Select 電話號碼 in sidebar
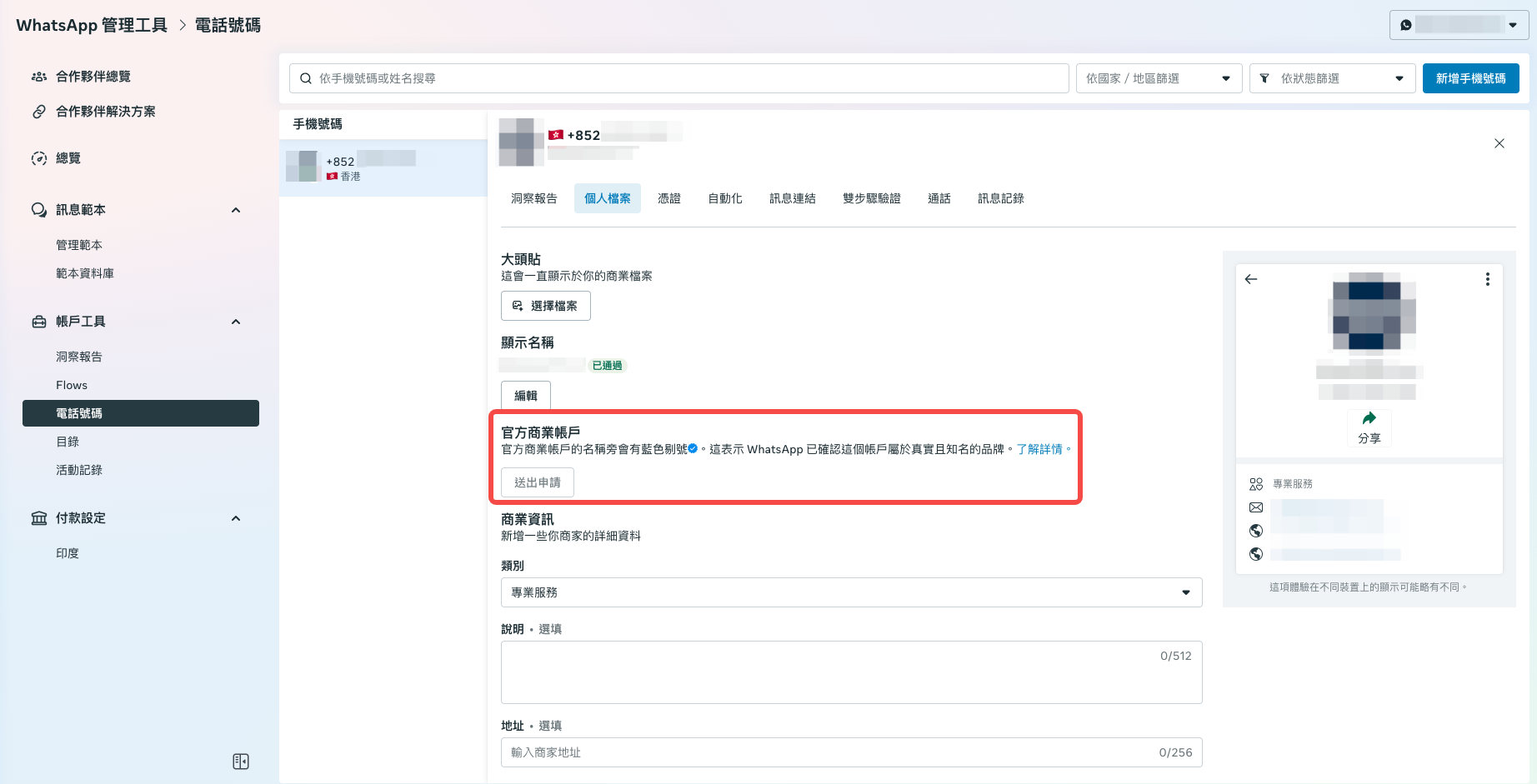 pos(141,413)
